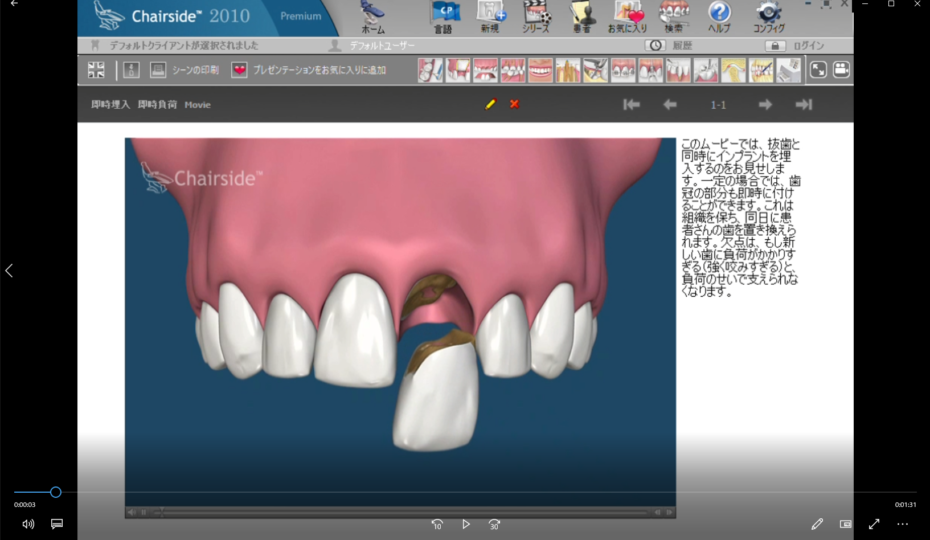The height and width of the screenshot is (540, 930).
Task: Click the tooth implant animation frame
Action: (400, 323)
